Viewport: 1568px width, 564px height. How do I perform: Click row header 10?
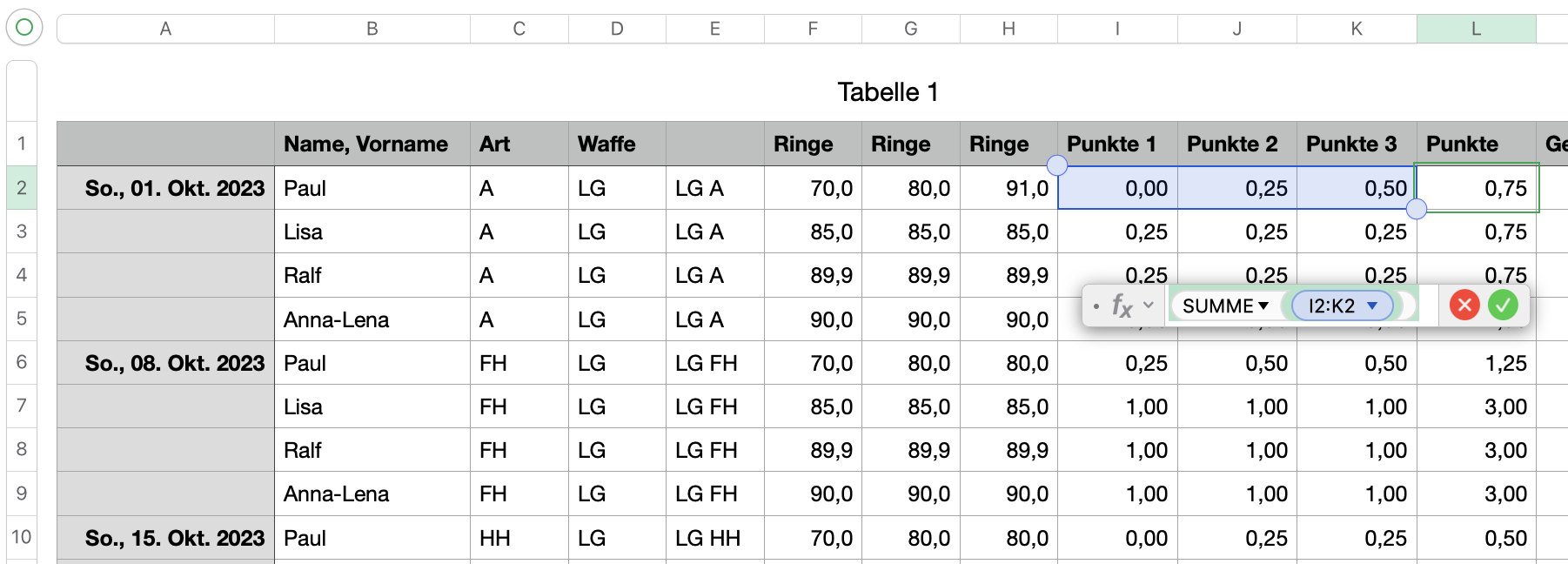tap(22, 537)
